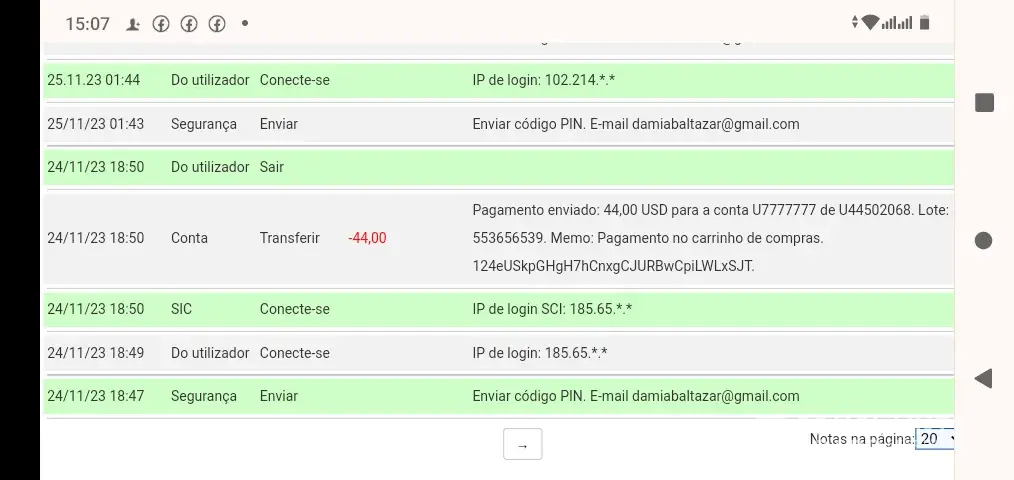Viewport: 1014px width, 480px height.
Task: Click the 24/11/23 18:49 date cell
Action: coord(96,353)
